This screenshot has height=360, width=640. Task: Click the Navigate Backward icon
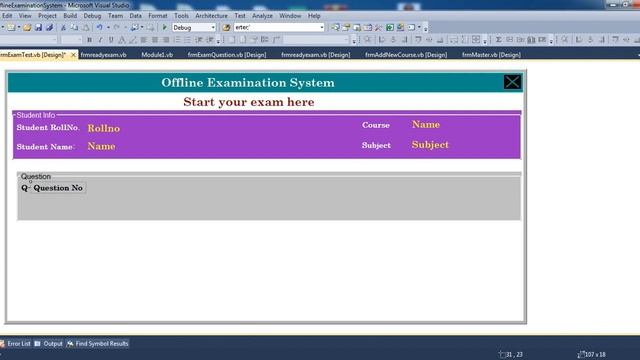pos(134,27)
